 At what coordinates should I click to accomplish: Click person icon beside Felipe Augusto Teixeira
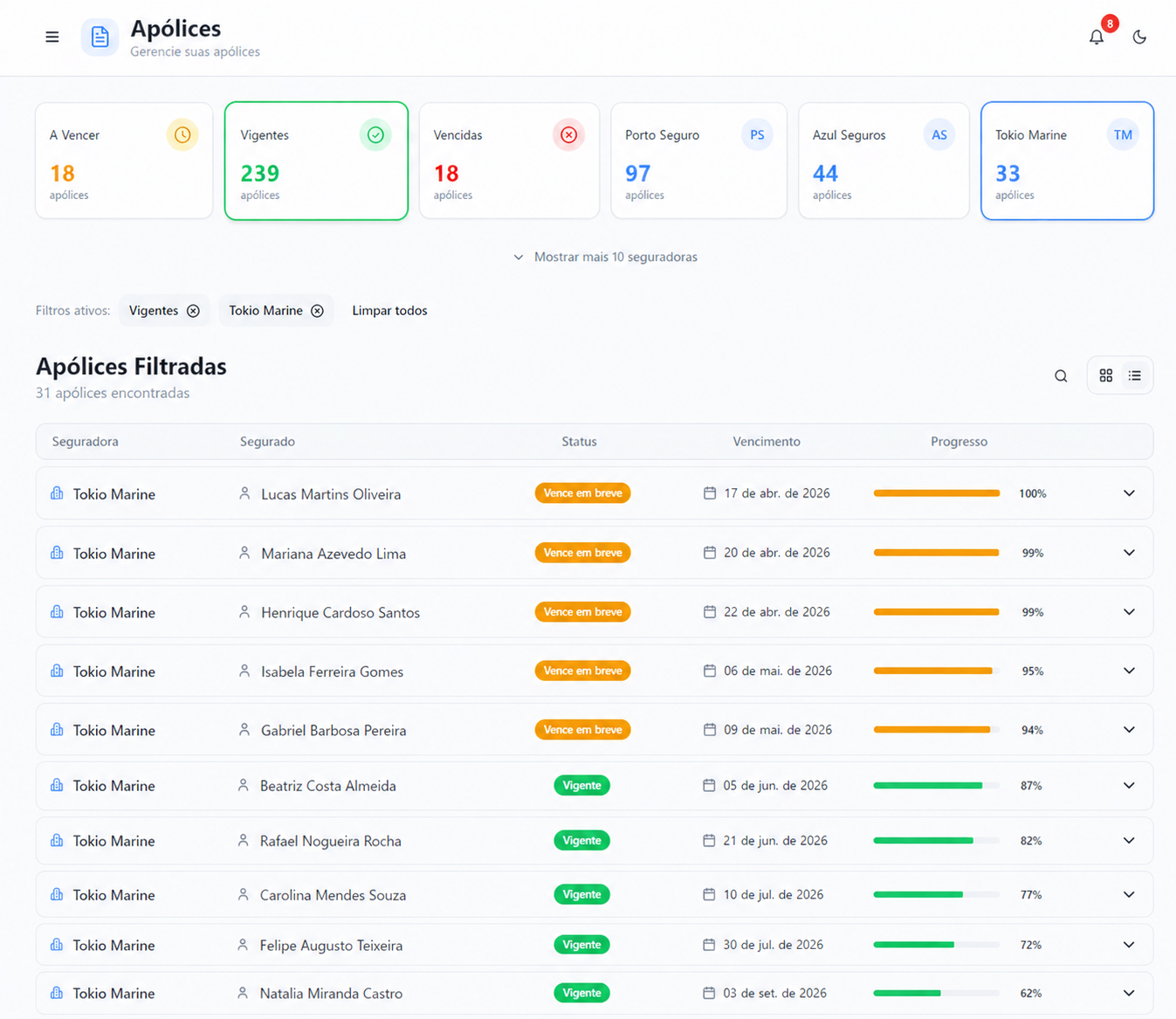pyautogui.click(x=243, y=945)
